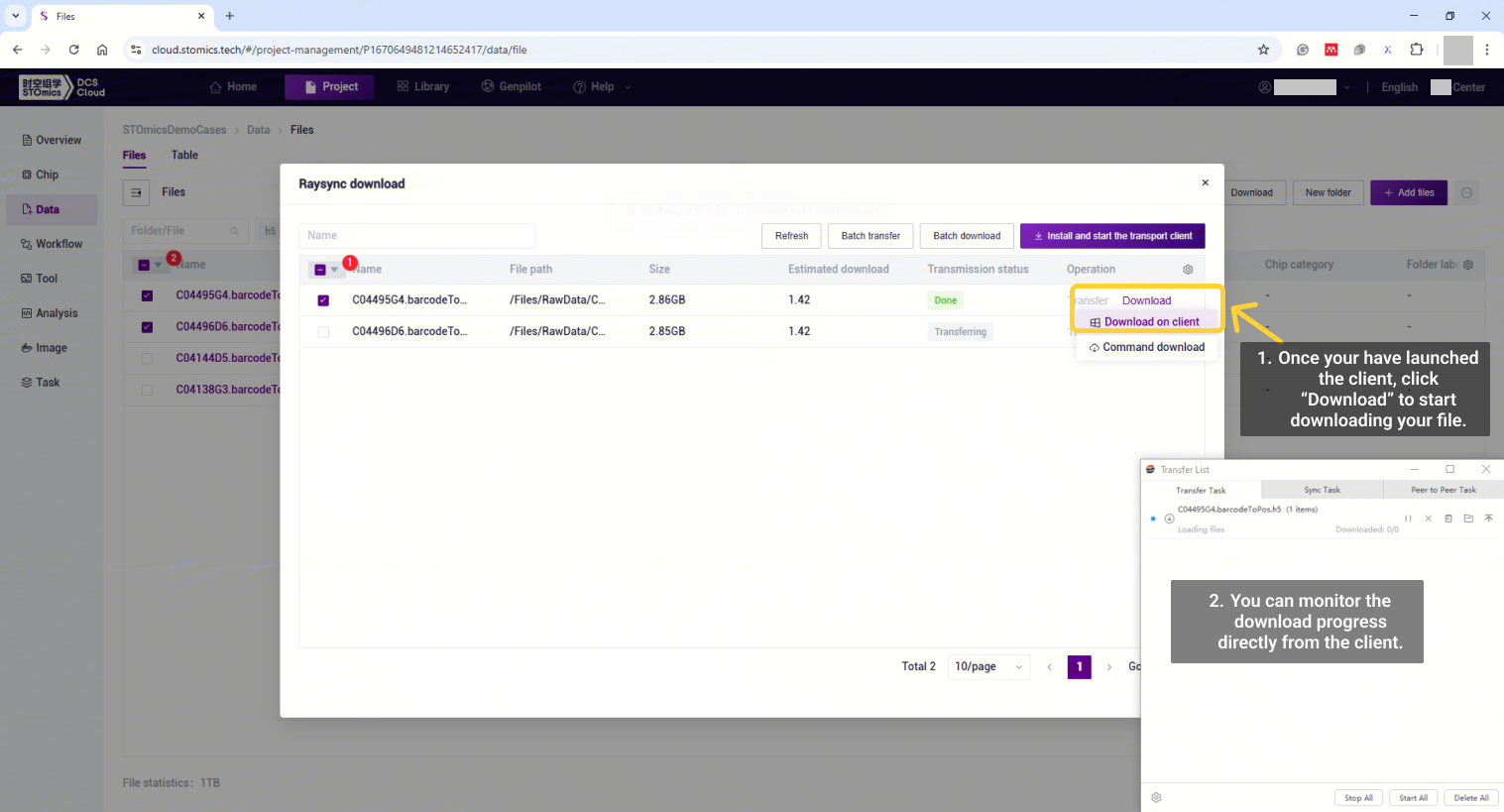Open column settings gear beside Folder label
The width and height of the screenshot is (1504, 812).
[1468, 265]
